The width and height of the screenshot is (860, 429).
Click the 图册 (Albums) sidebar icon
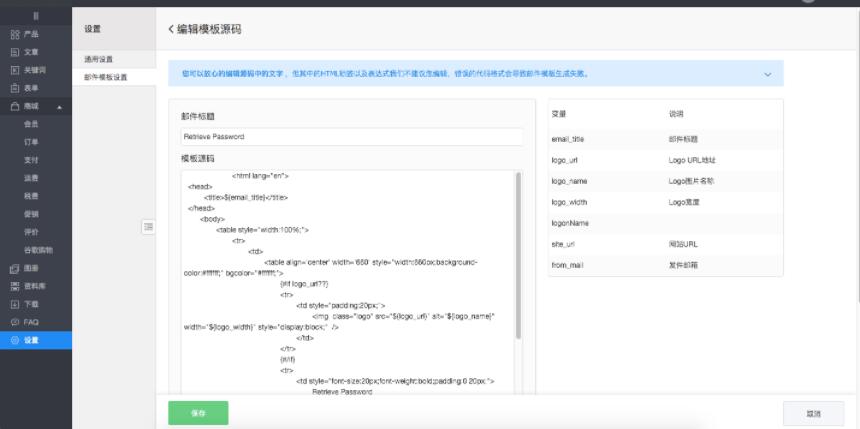(14, 268)
